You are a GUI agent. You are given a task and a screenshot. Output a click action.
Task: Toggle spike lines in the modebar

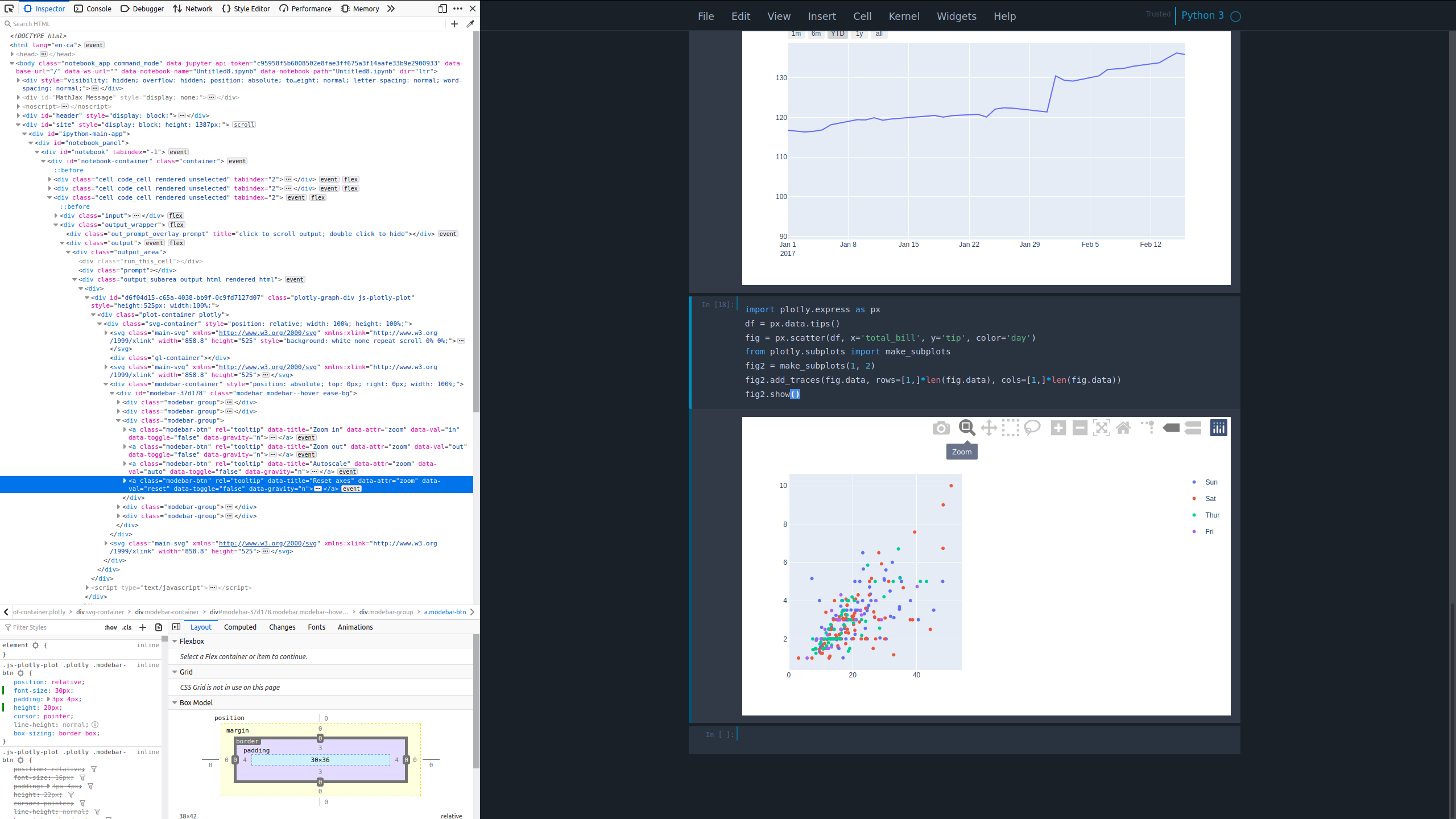1148,428
